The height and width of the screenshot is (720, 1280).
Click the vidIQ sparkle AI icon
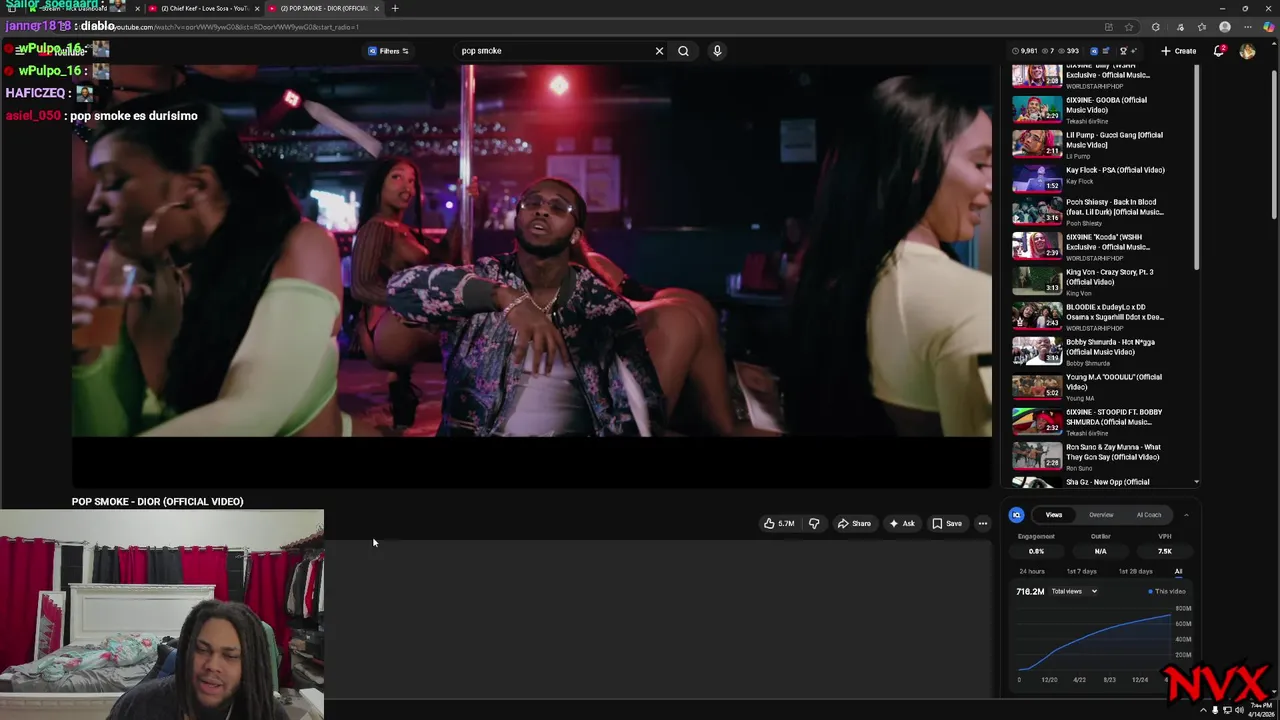click(x=1135, y=51)
